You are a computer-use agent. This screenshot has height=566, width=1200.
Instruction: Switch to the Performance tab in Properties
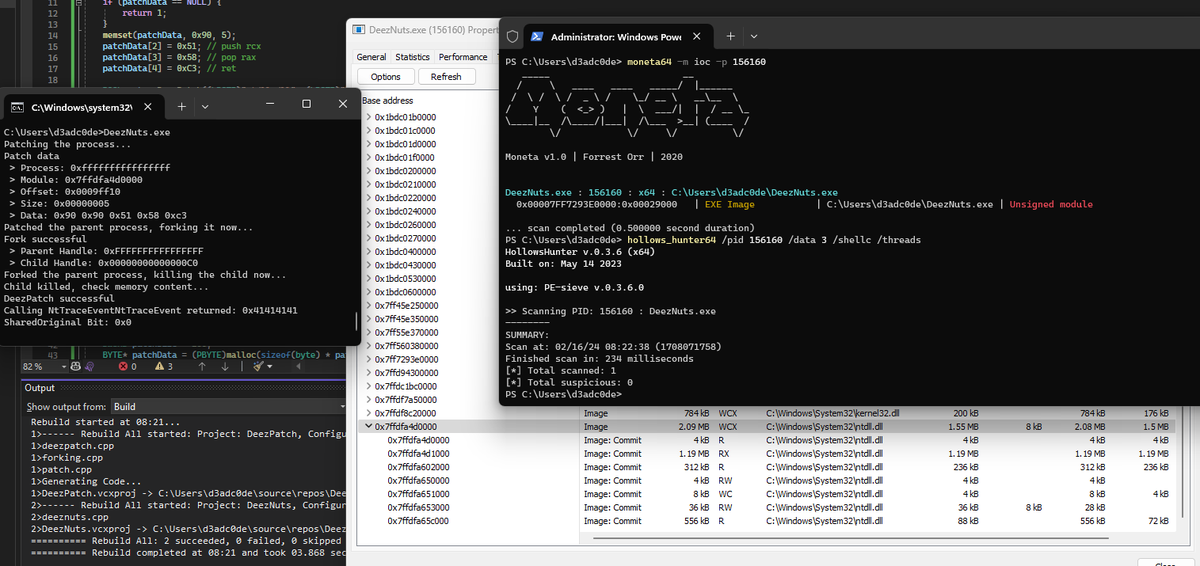click(463, 58)
